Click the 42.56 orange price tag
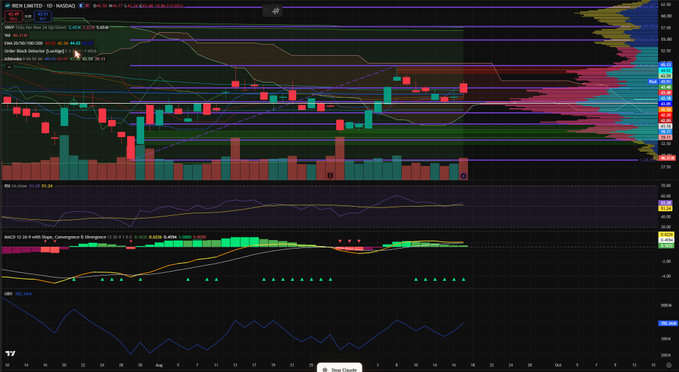The height and width of the screenshot is (372, 679). pos(665,110)
